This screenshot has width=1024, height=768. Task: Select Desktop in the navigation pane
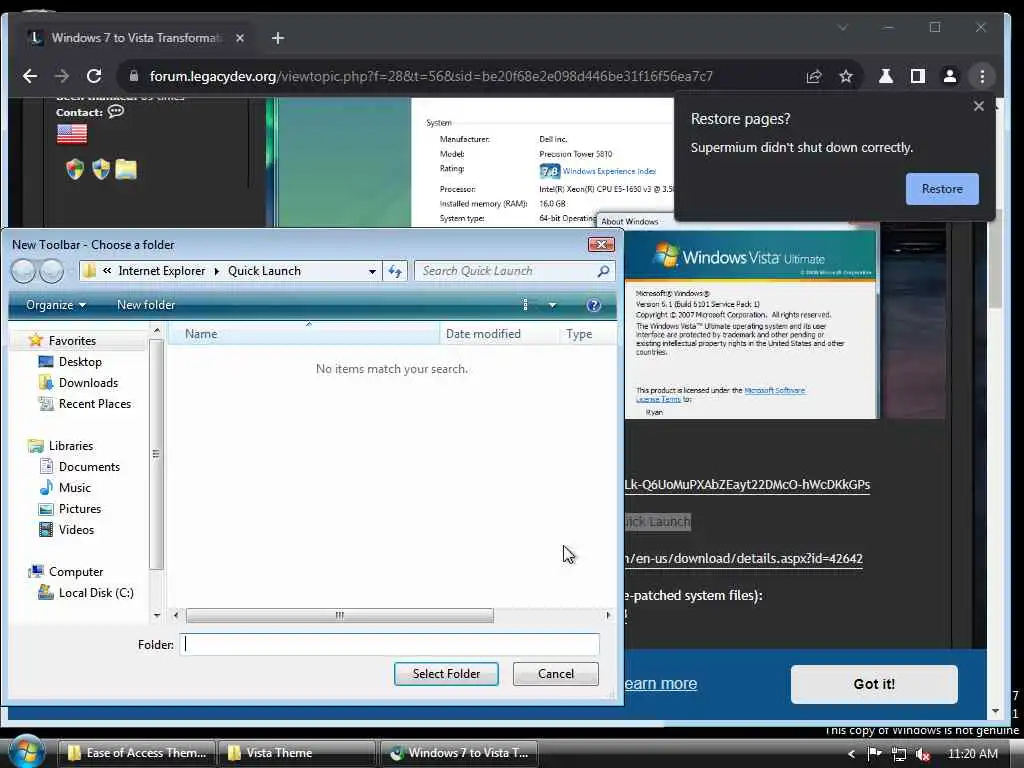80,362
